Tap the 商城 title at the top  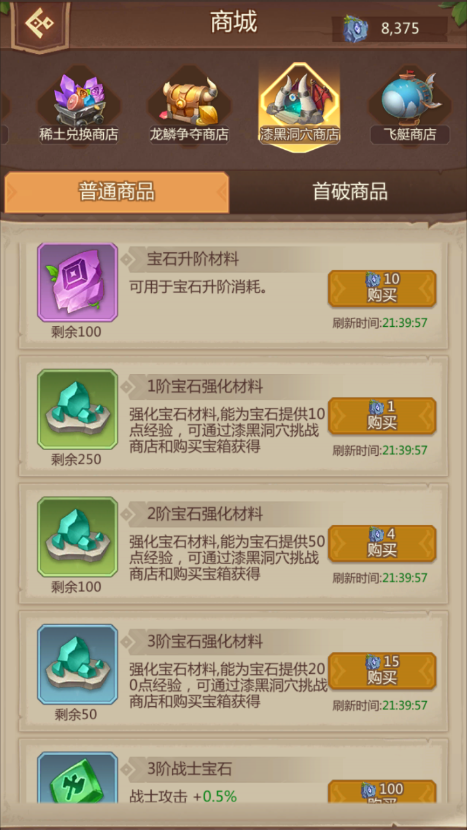point(234,23)
